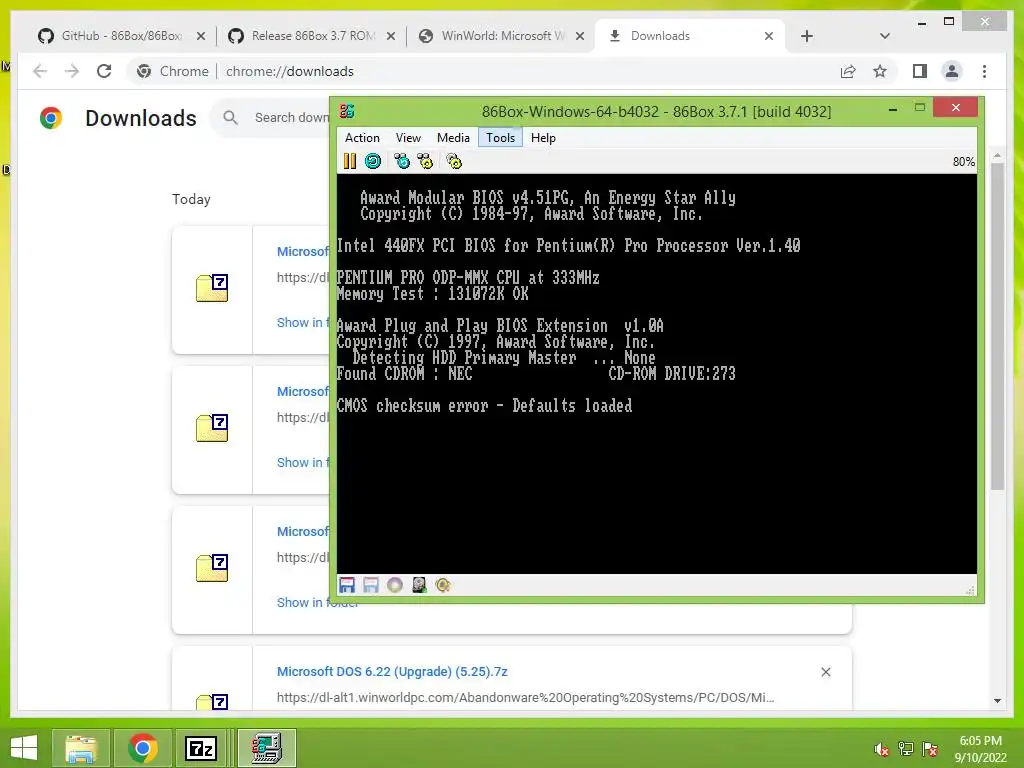Click the dl-alt1.winworldpc.com download URL text
Viewport: 1024px width, 768px height.
[525, 697]
